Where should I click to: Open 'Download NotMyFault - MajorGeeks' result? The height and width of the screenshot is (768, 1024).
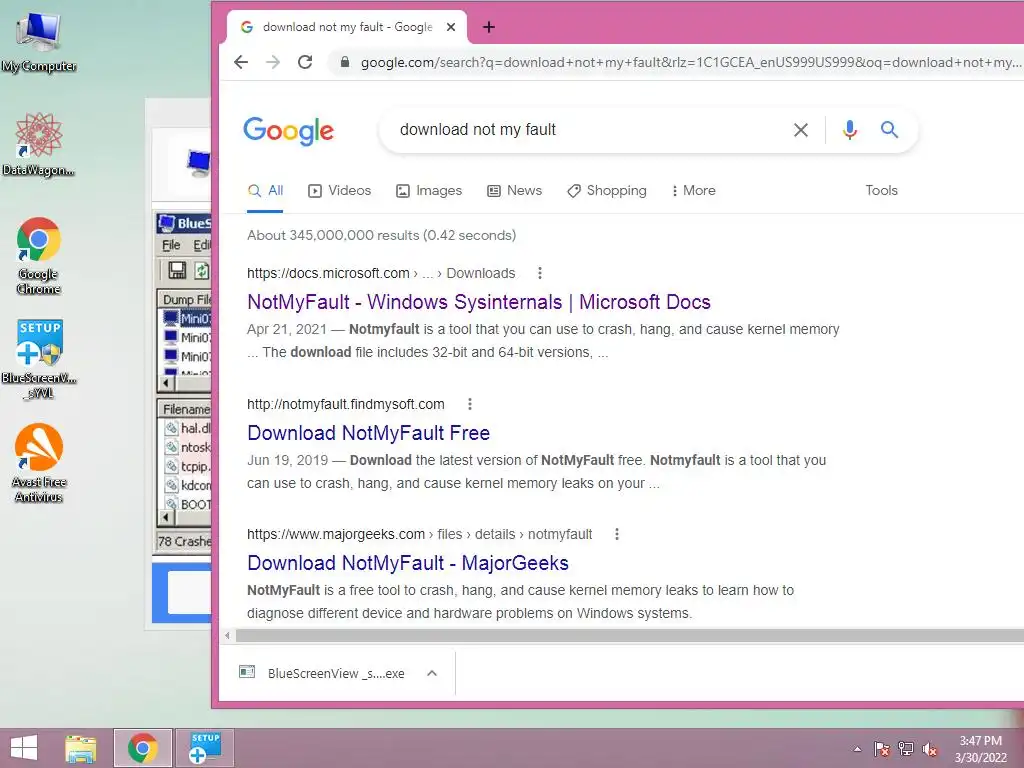pyautogui.click(x=408, y=563)
